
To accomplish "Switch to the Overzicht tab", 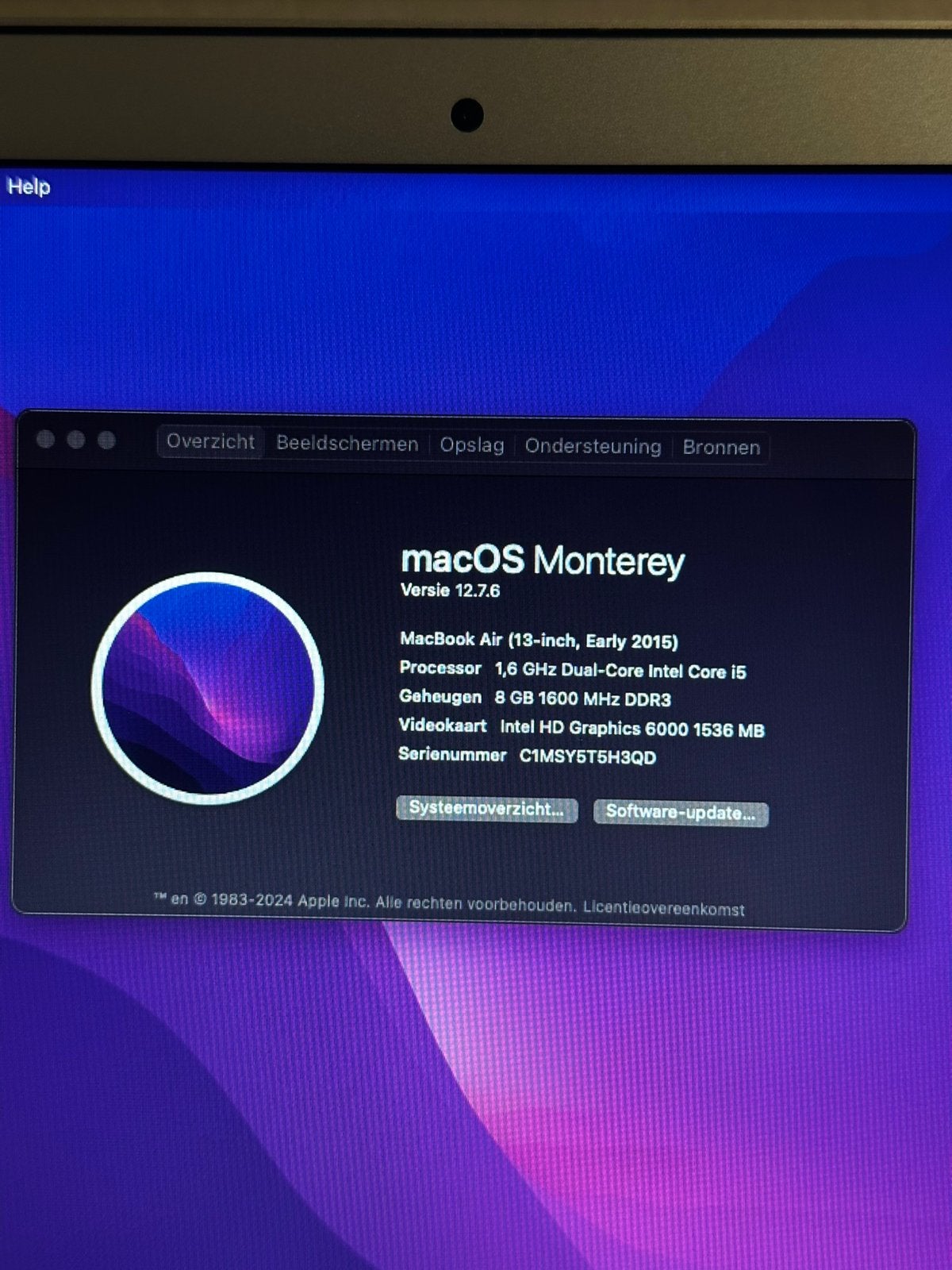I will (210, 441).
